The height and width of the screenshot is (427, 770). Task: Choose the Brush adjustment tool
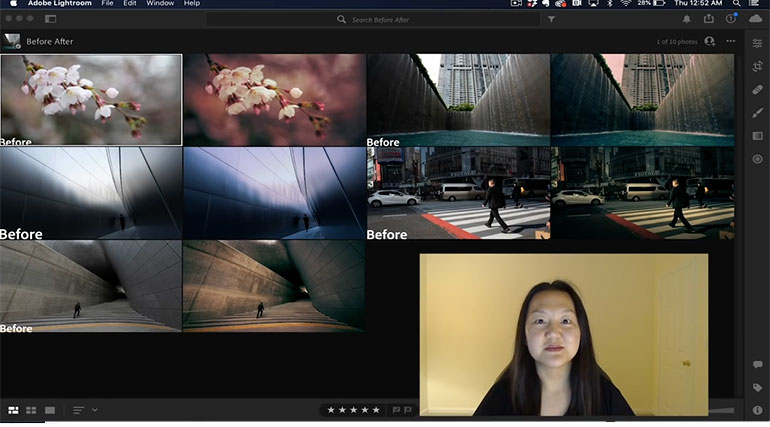[757, 112]
